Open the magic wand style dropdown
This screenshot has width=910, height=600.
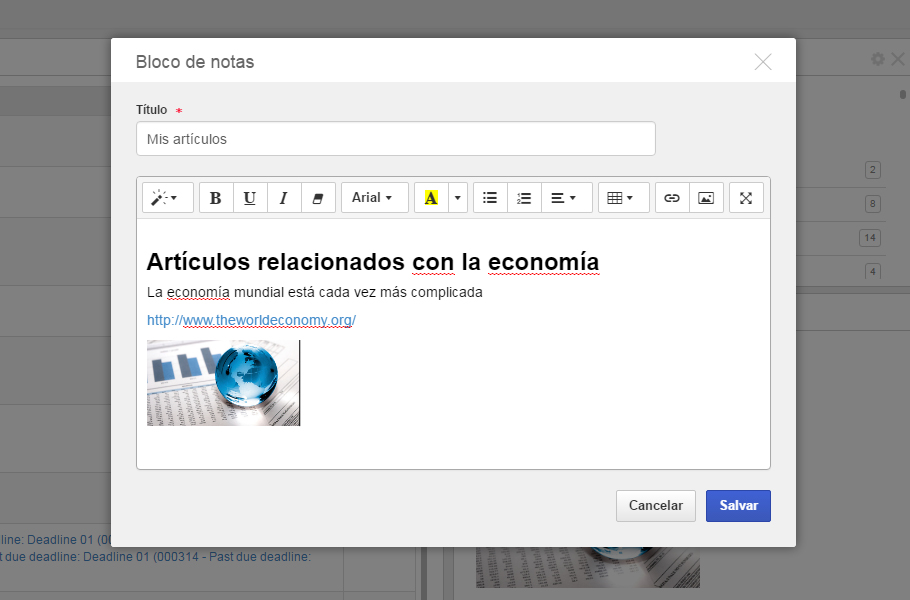coord(168,198)
